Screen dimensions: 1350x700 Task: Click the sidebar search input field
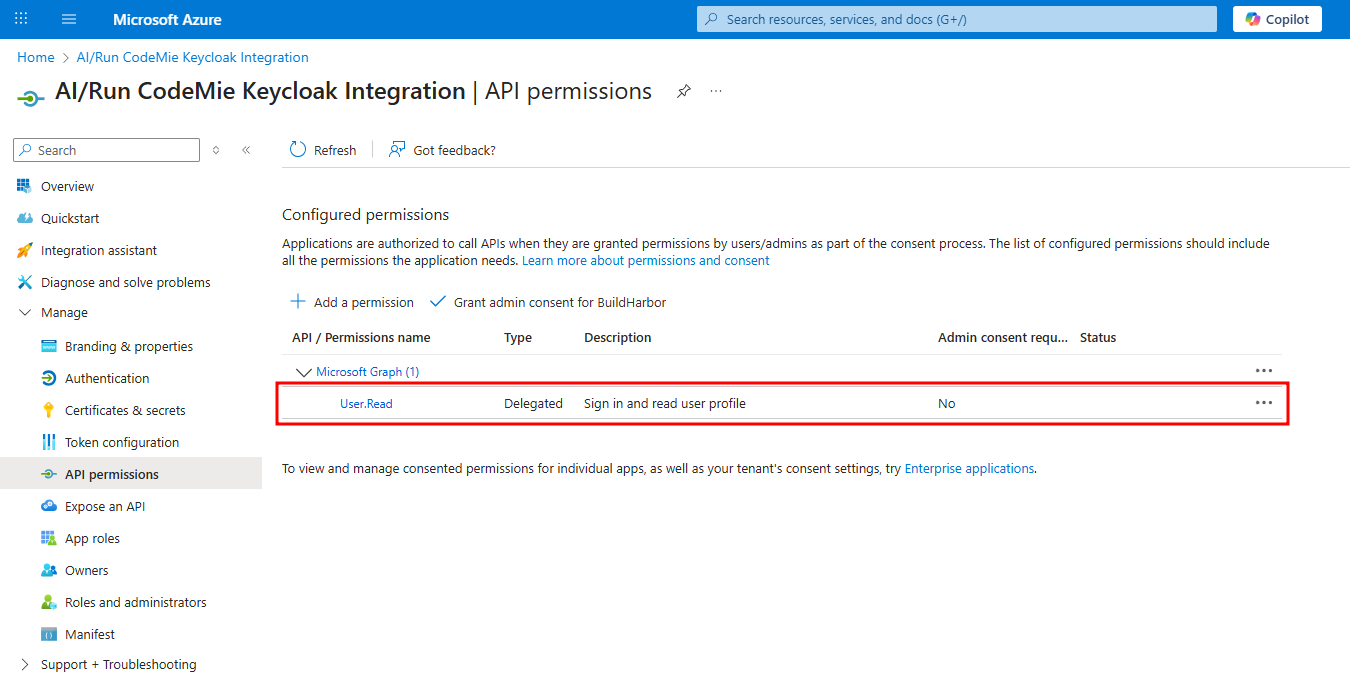(105, 149)
